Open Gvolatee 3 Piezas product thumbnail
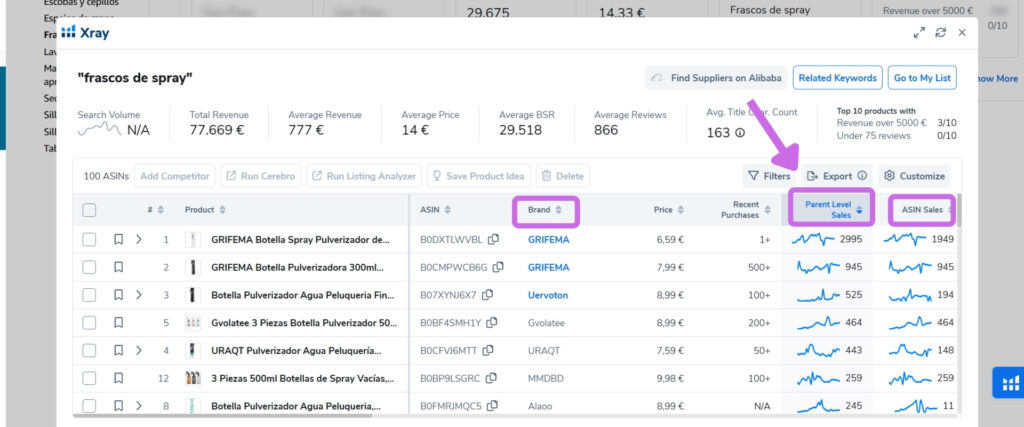Screen dimensions: 1024x427 193,323
